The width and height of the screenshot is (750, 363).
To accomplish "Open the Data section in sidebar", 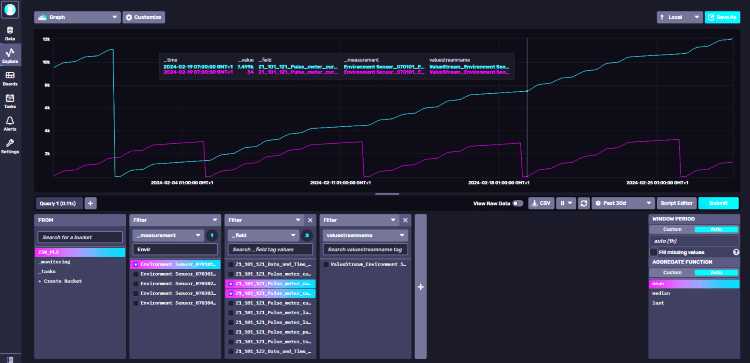I will click(10, 33).
